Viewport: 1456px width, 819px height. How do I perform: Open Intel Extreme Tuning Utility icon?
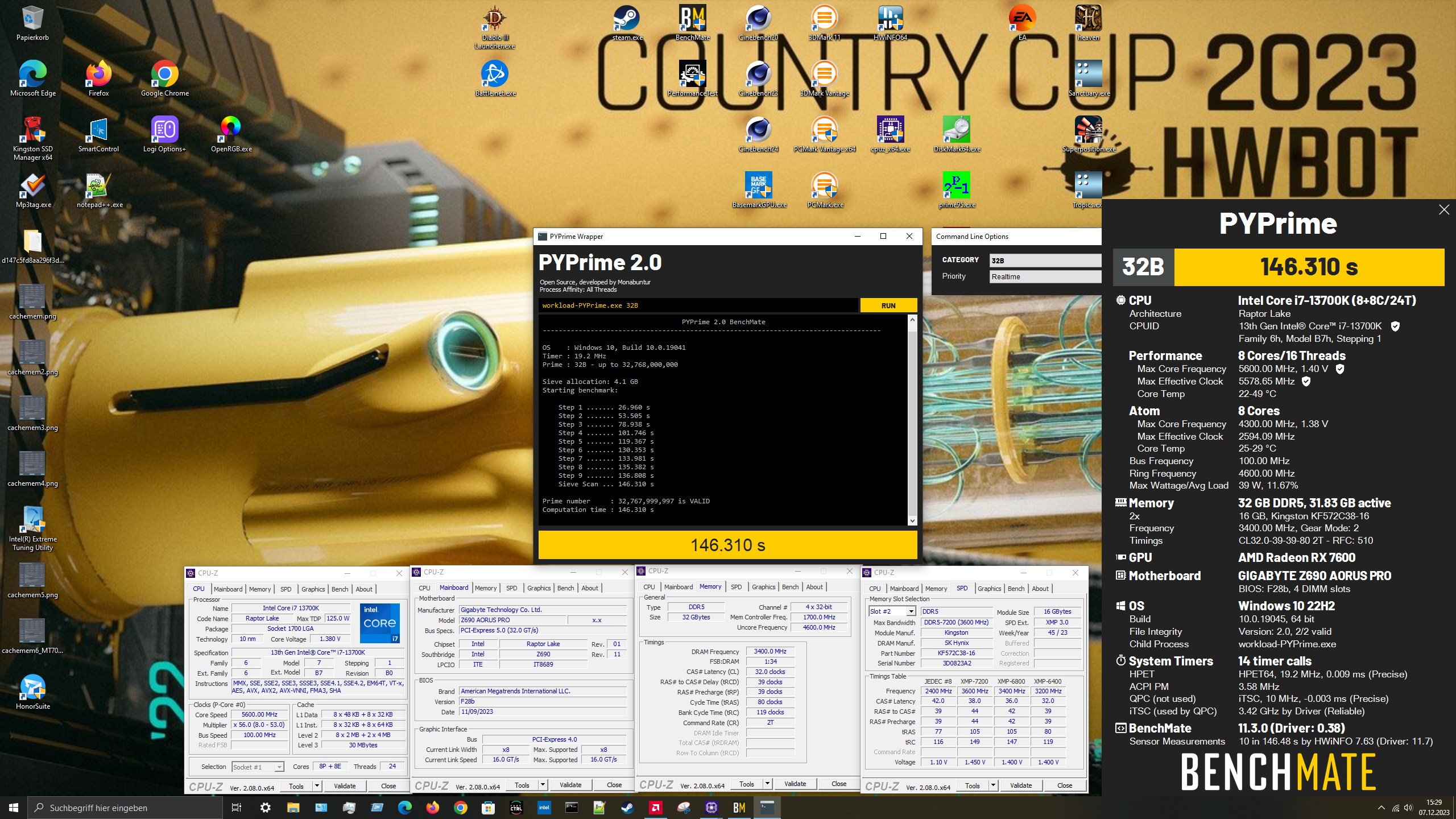[33, 528]
